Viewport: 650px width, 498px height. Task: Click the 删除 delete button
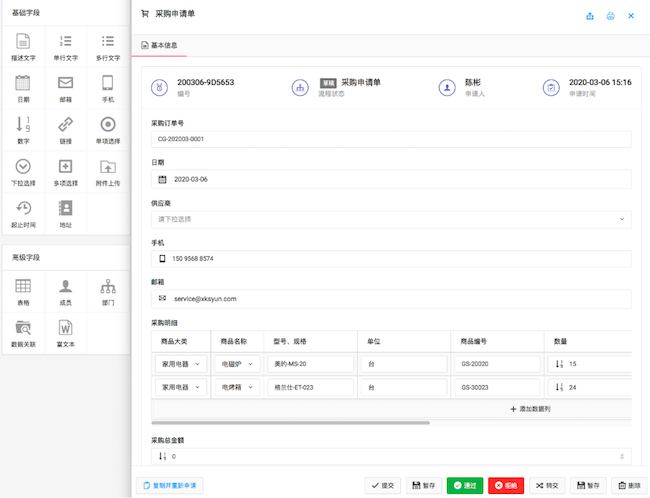coord(630,486)
